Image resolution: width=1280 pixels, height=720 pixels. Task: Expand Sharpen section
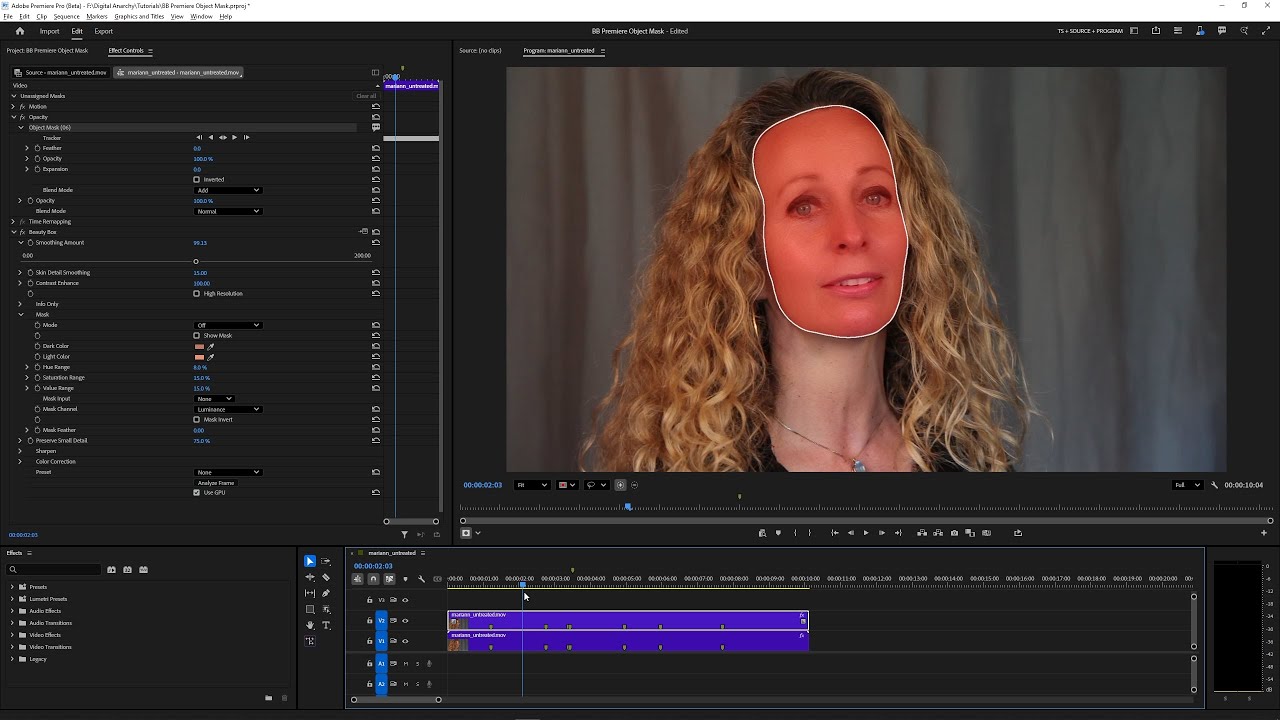click(x=20, y=451)
